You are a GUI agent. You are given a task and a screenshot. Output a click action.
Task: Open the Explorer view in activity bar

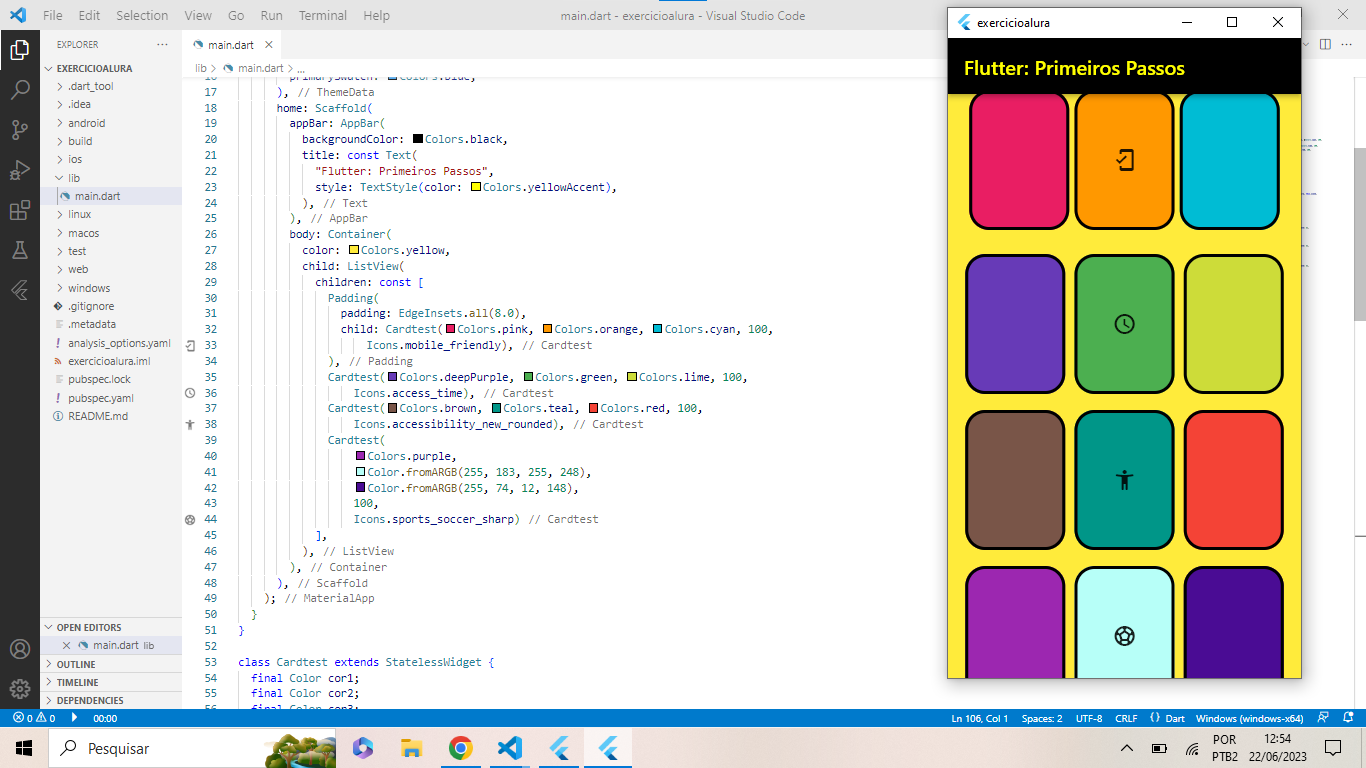(x=20, y=49)
